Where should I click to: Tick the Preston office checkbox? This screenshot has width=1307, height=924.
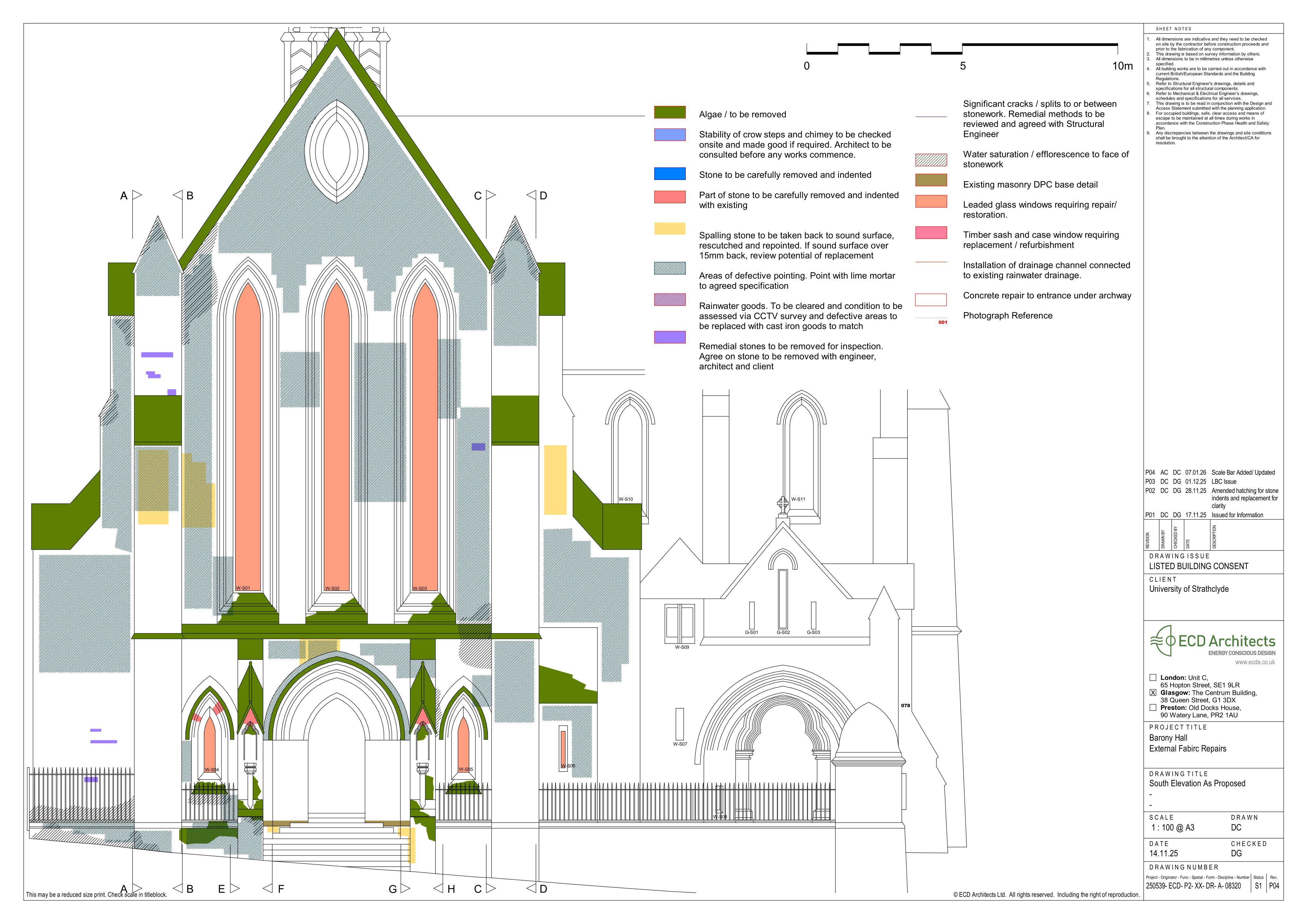click(x=1153, y=708)
